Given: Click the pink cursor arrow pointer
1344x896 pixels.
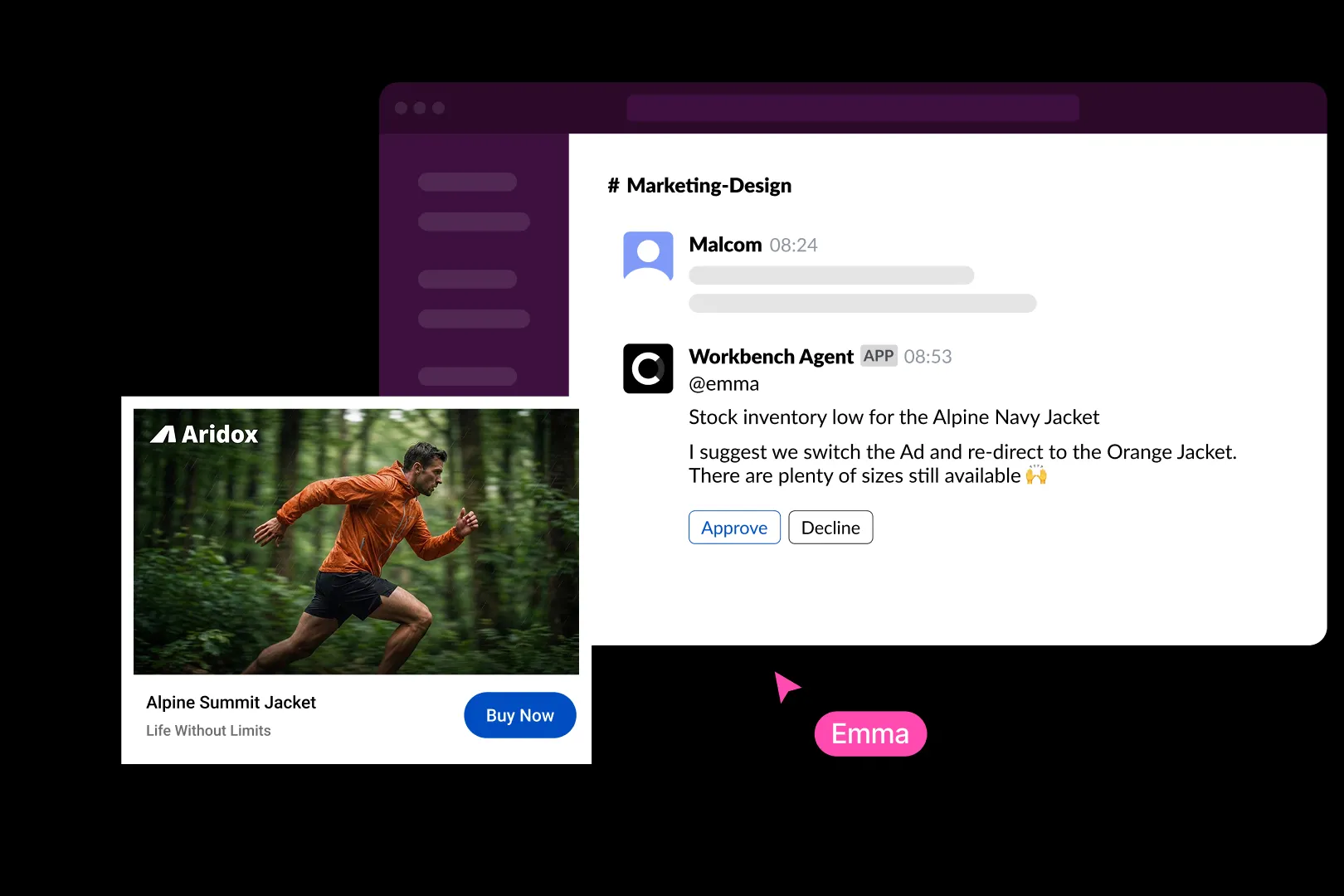Looking at the screenshot, I should 784,685.
